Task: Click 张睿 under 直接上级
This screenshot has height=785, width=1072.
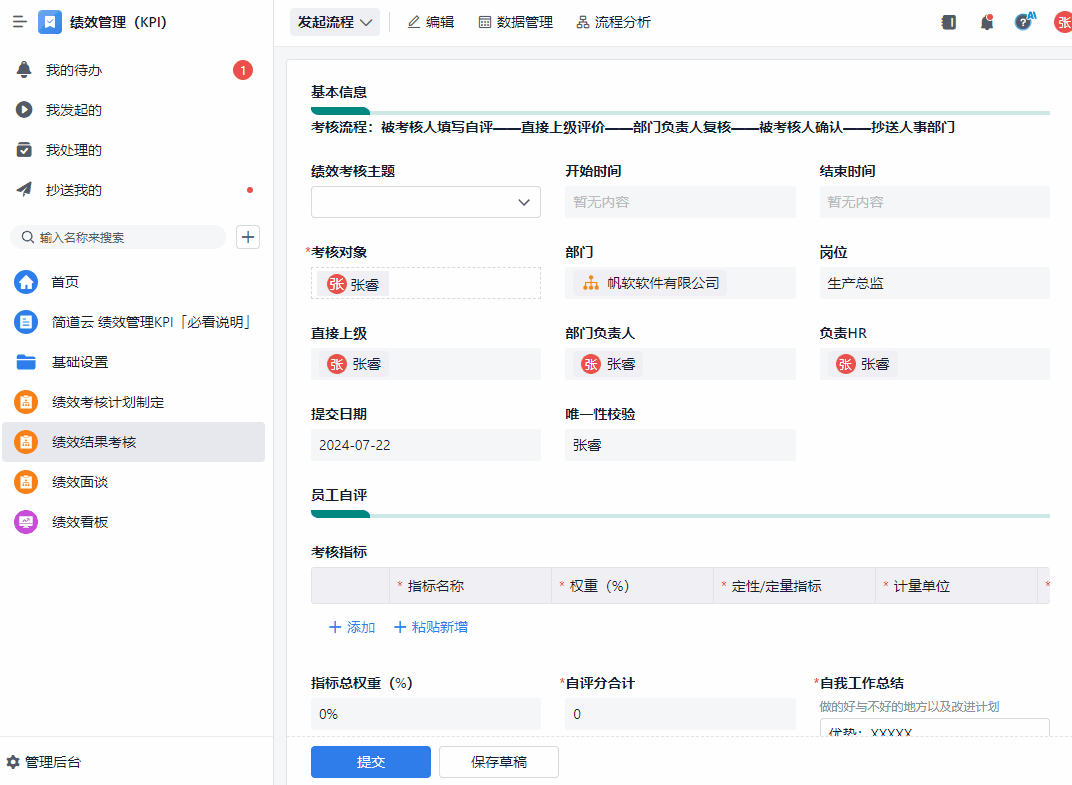Action: point(353,364)
